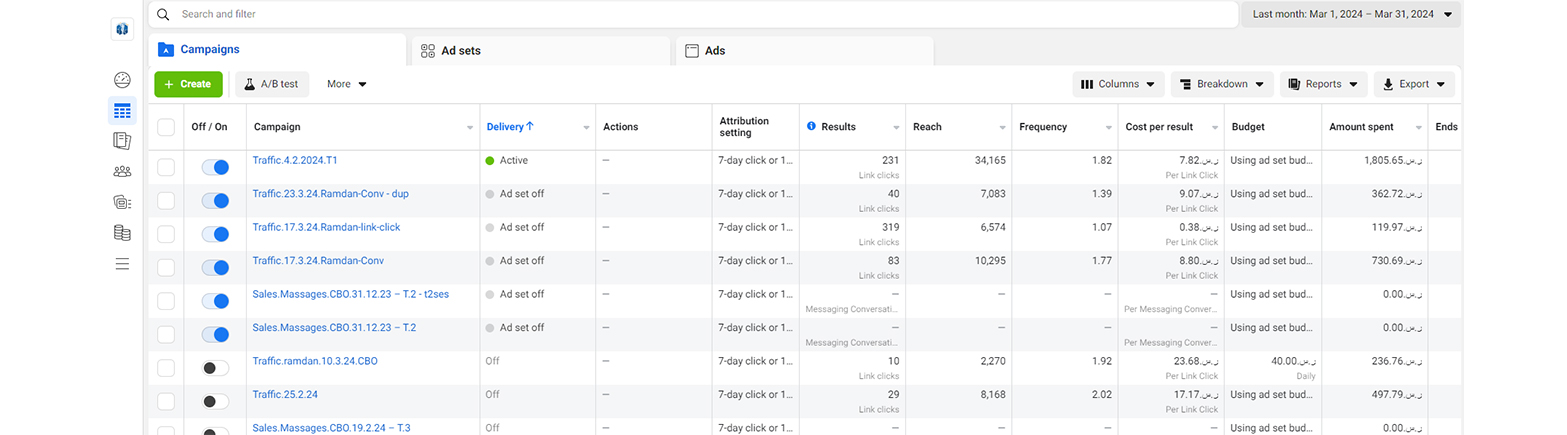Image resolution: width=1567 pixels, height=435 pixels.
Task: Select the checkbox for Traffic.17.3.24.Ramdan-Conv row
Action: (166, 267)
